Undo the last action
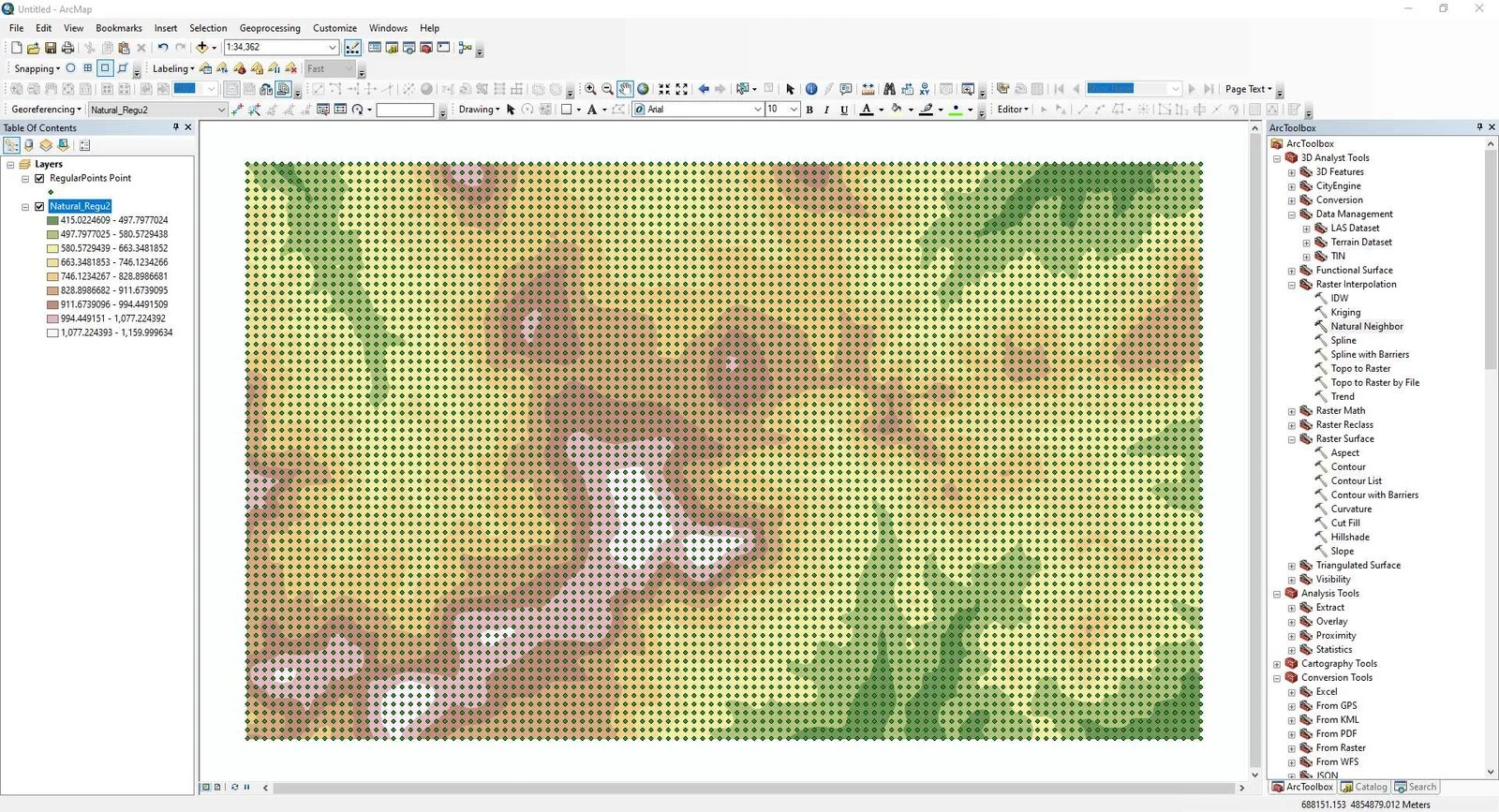 point(163,48)
